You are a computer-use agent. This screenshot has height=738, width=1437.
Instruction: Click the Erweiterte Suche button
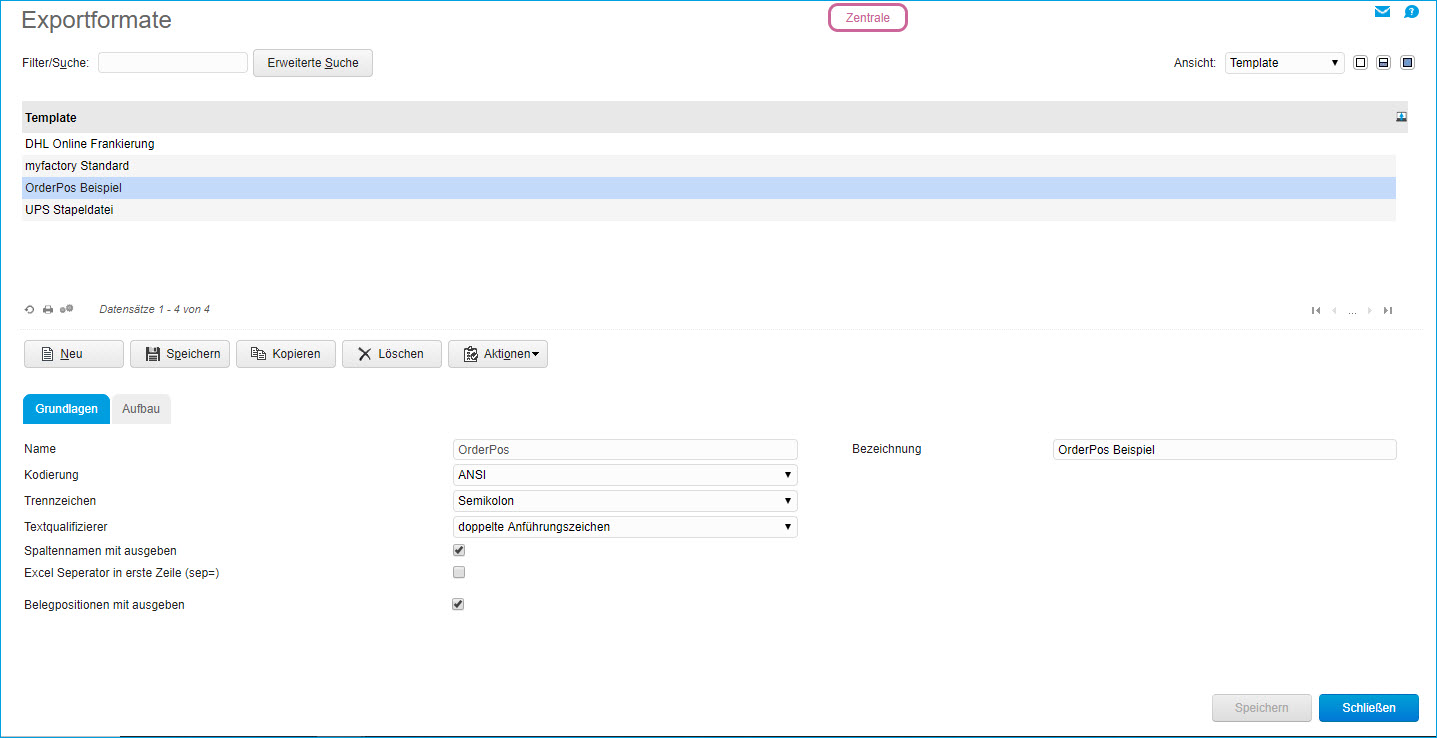click(x=312, y=62)
